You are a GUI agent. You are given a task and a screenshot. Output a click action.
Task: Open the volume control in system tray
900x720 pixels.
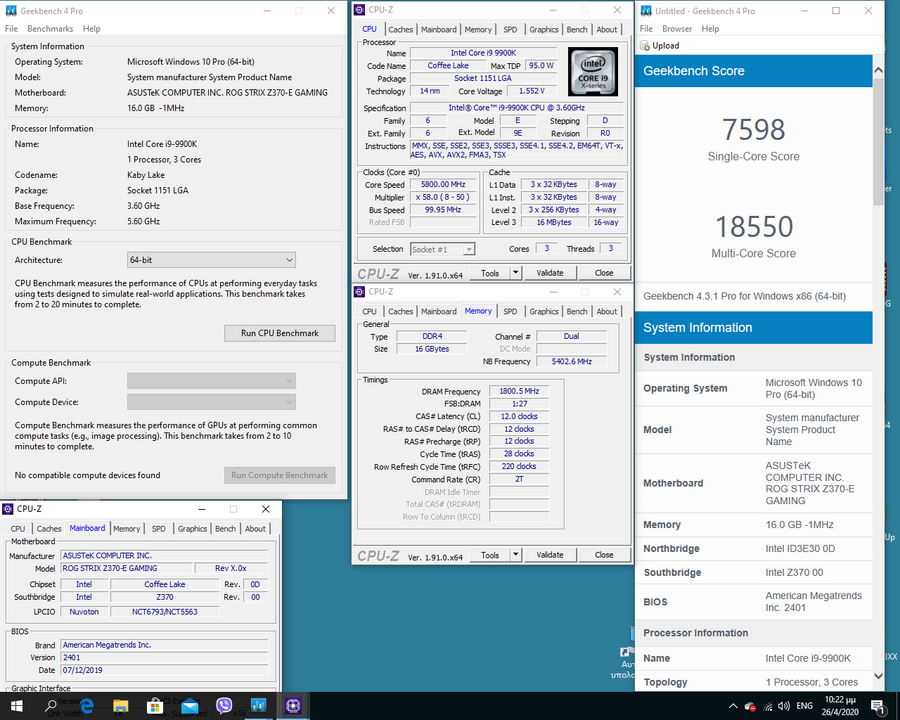[783, 706]
